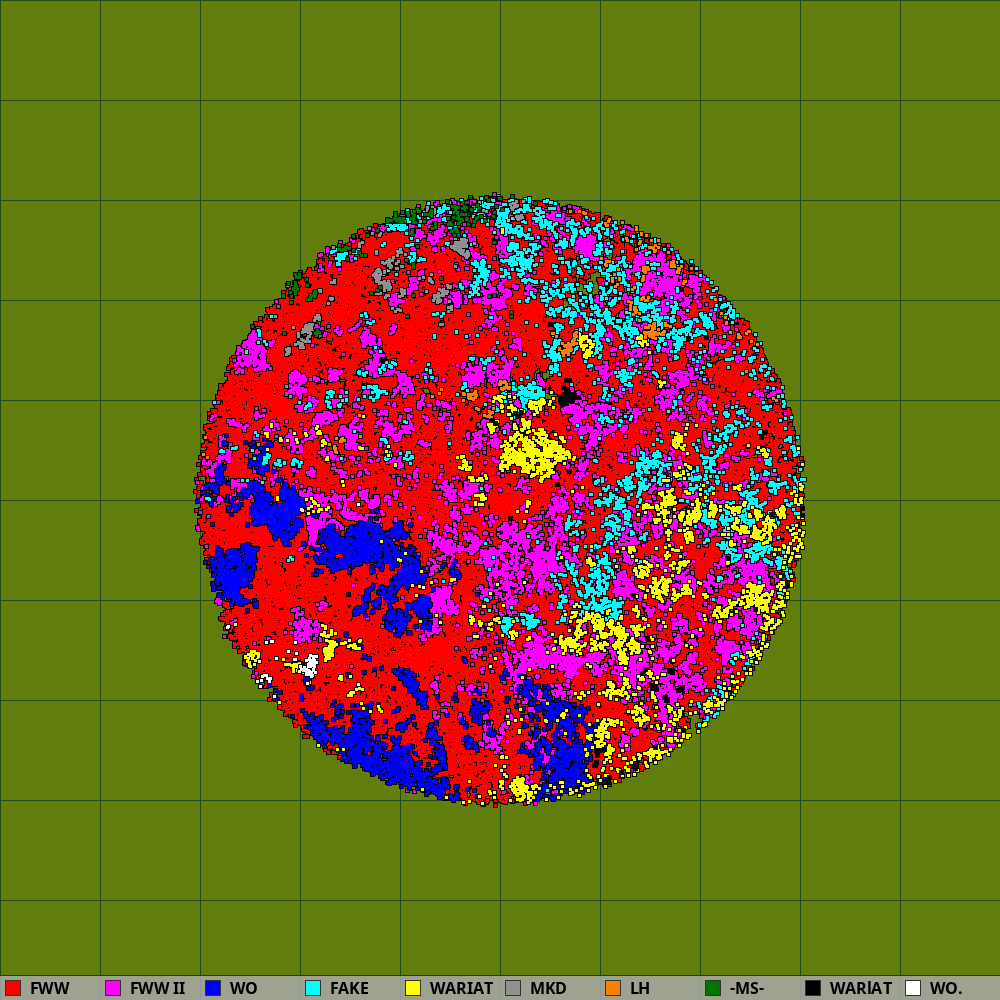This screenshot has width=1000, height=1000.
Task: Select the magenta FWW II swatch
Action: coord(113,988)
